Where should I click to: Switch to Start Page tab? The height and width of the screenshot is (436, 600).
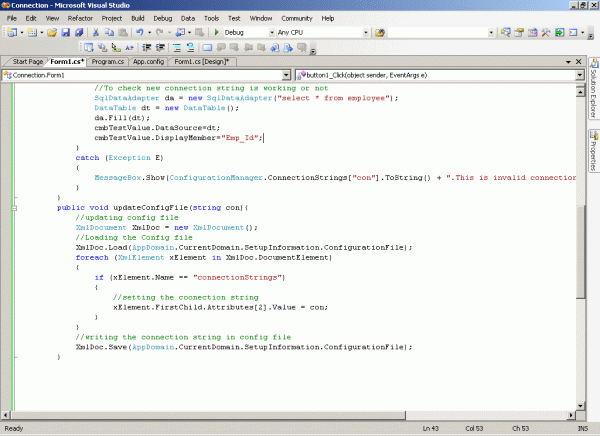28,62
